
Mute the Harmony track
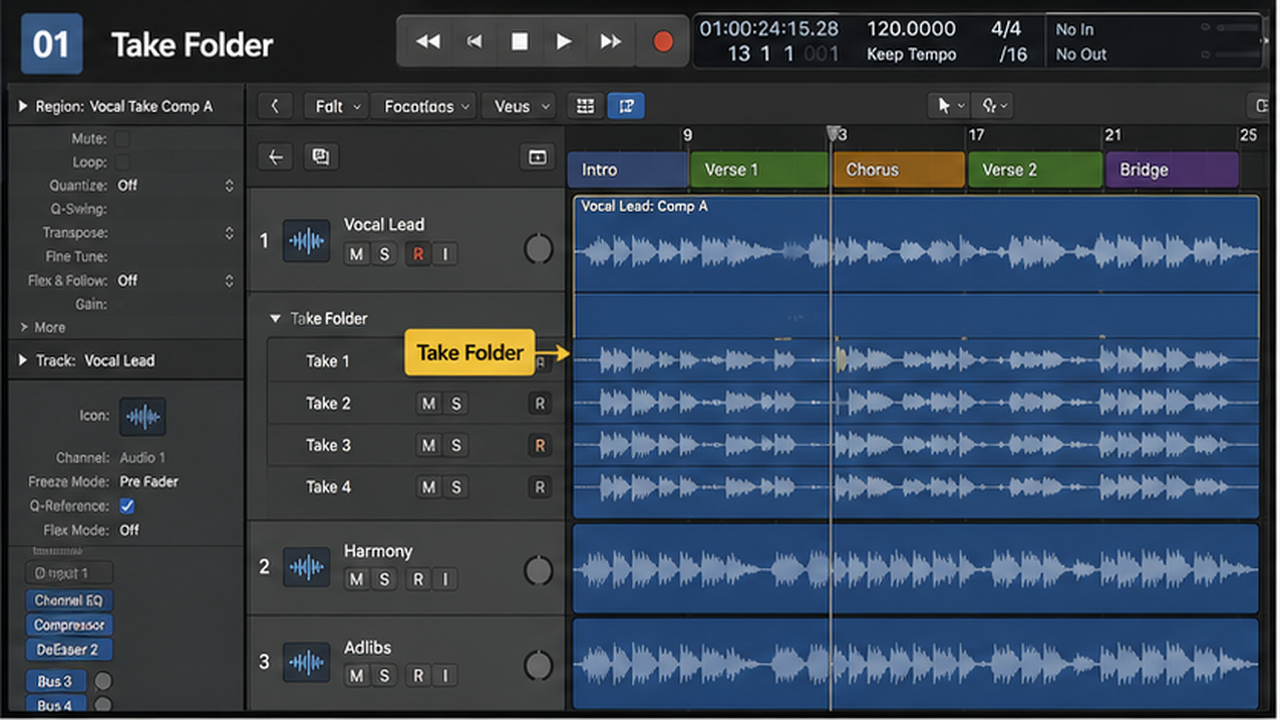click(x=356, y=579)
